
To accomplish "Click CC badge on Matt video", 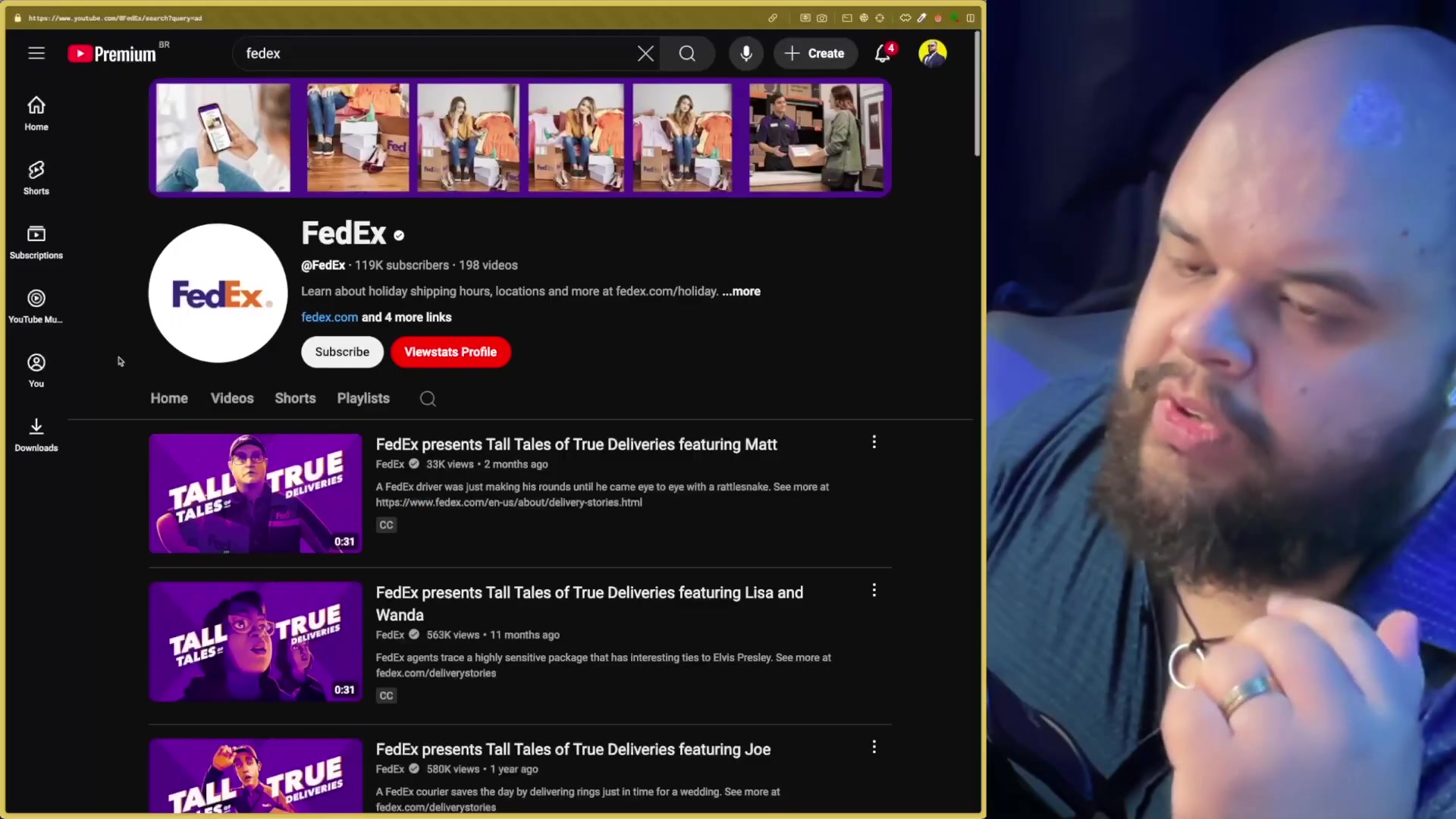I will (386, 525).
